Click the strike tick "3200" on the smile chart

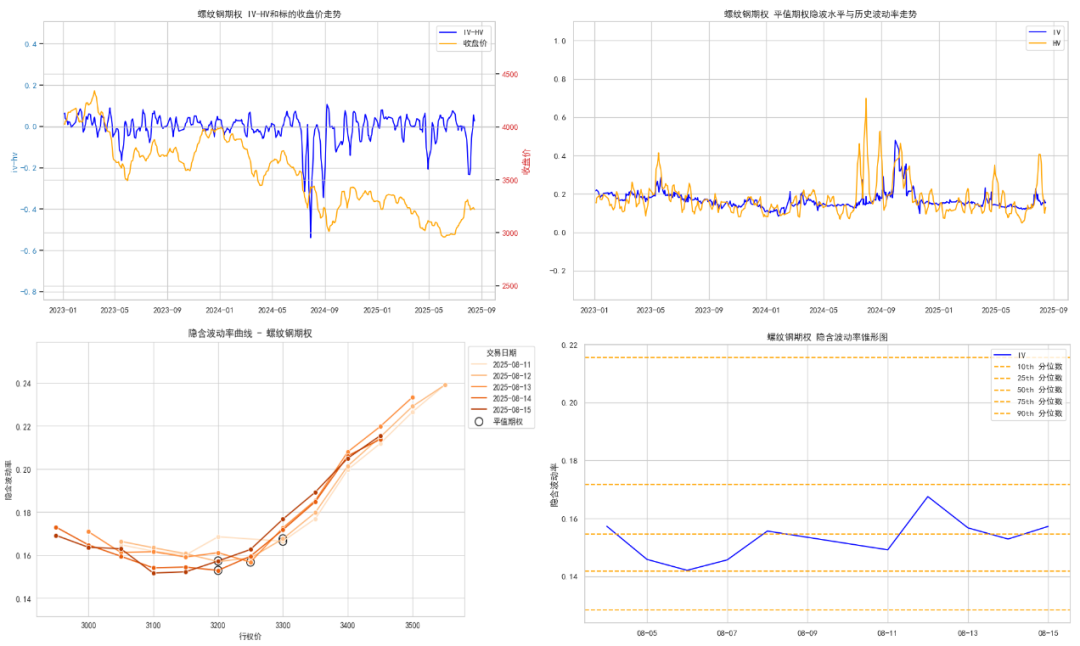218,625
